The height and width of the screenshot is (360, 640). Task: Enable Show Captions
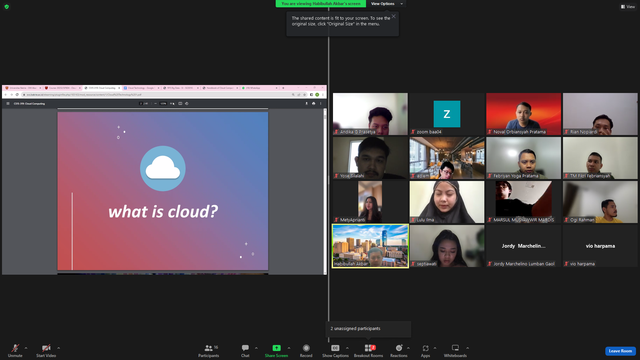click(x=335, y=350)
